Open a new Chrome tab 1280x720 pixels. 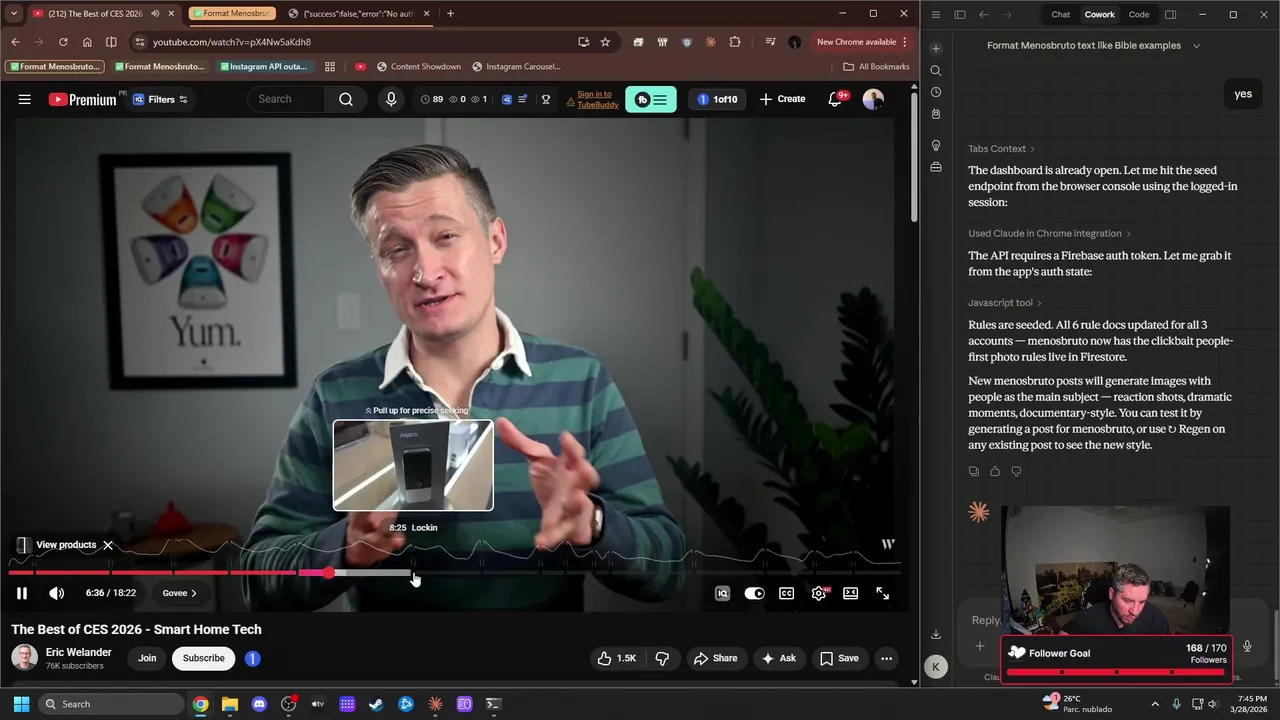pos(450,14)
